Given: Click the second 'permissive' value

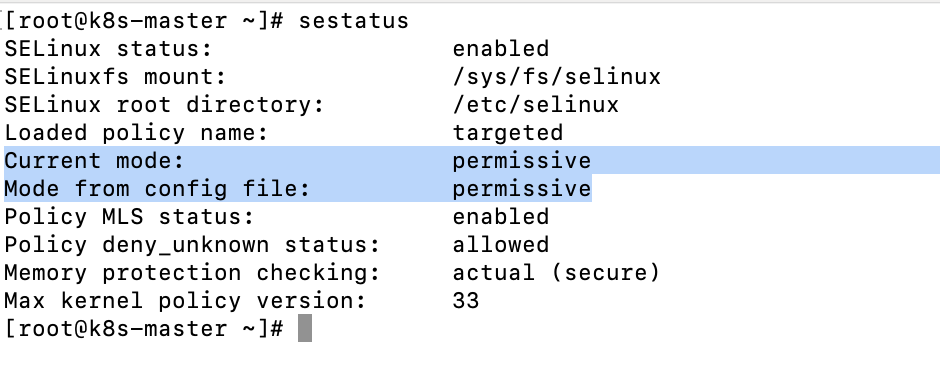Looking at the screenshot, I should tap(522, 189).
